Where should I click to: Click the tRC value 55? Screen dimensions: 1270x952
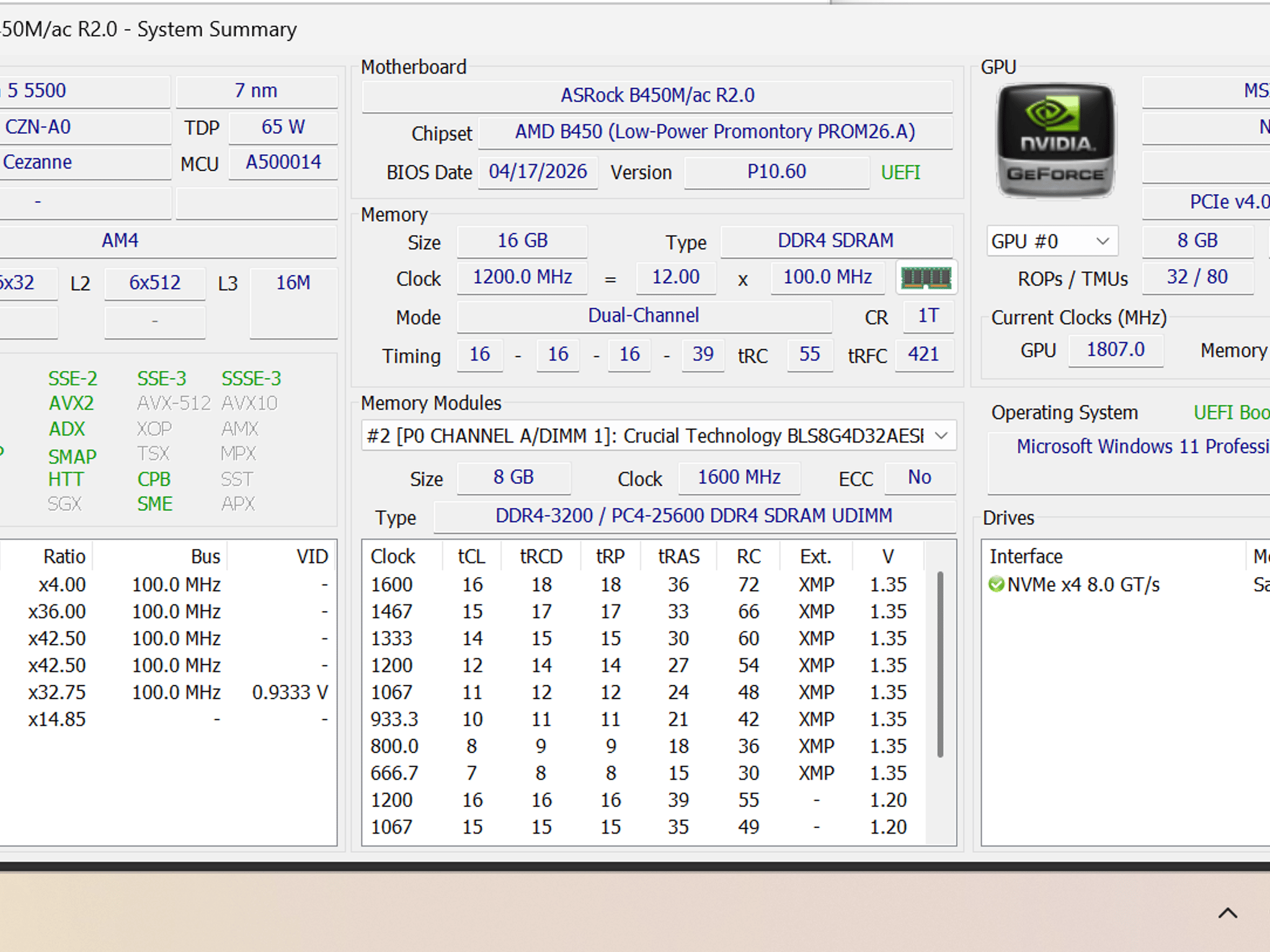[809, 355]
